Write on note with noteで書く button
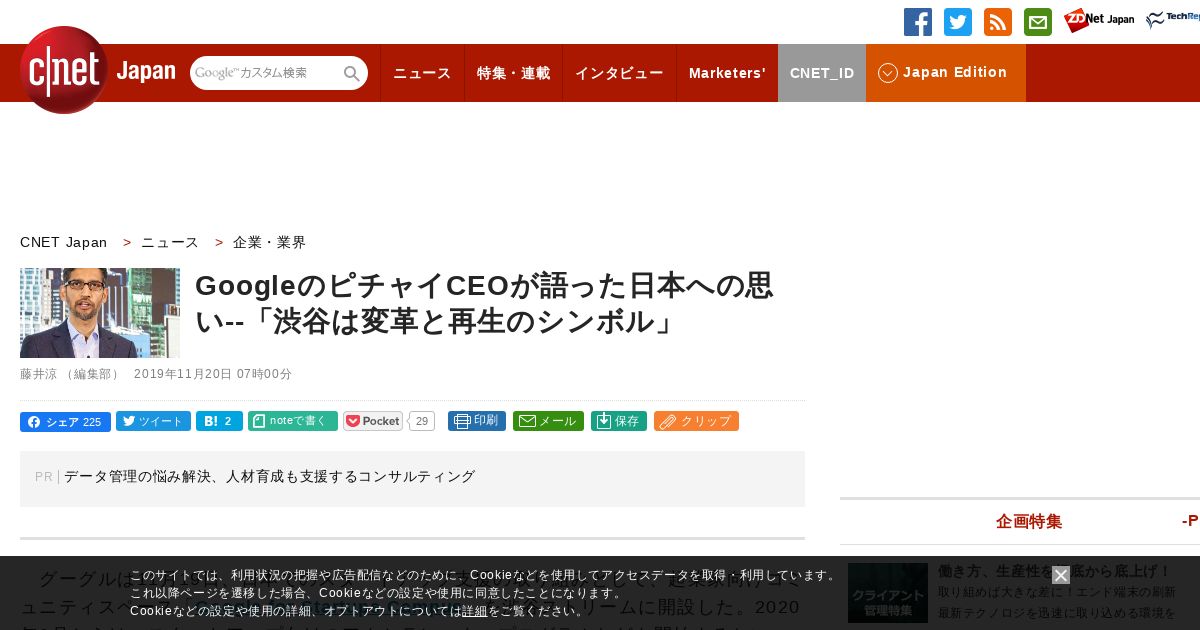Image resolution: width=1200 pixels, height=630 pixels. [293, 421]
